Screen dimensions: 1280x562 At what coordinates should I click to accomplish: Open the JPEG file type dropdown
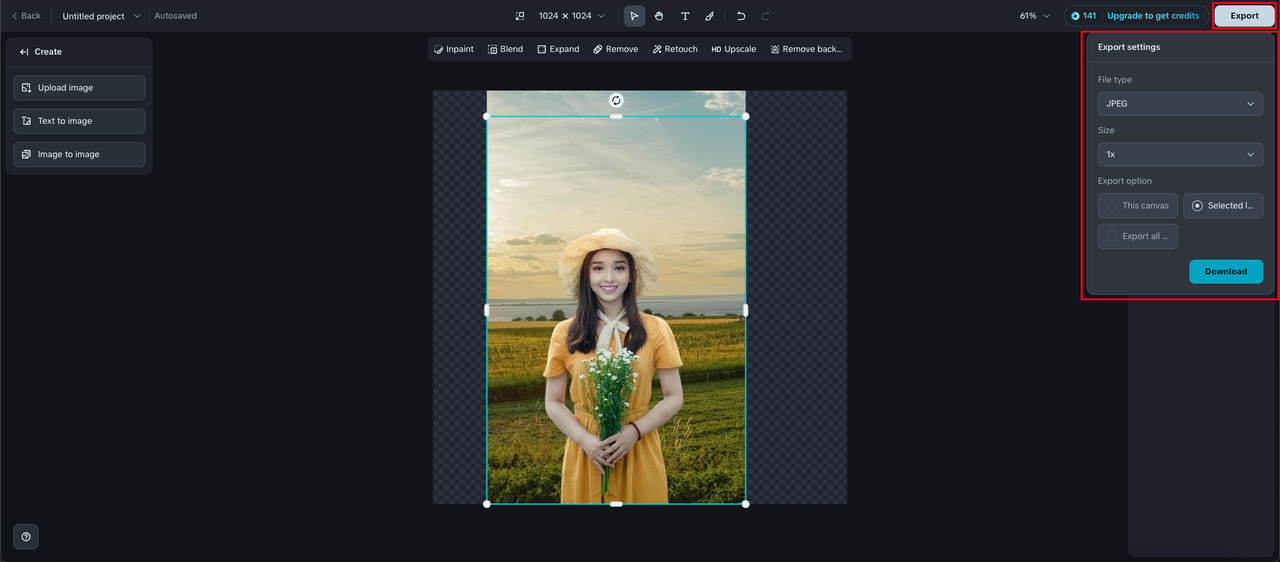pyautogui.click(x=1180, y=104)
